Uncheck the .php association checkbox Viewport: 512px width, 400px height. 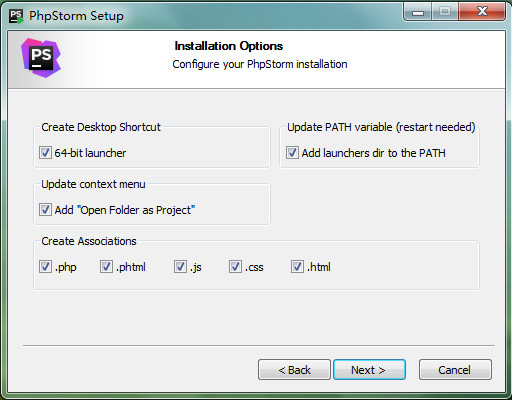coord(45,267)
